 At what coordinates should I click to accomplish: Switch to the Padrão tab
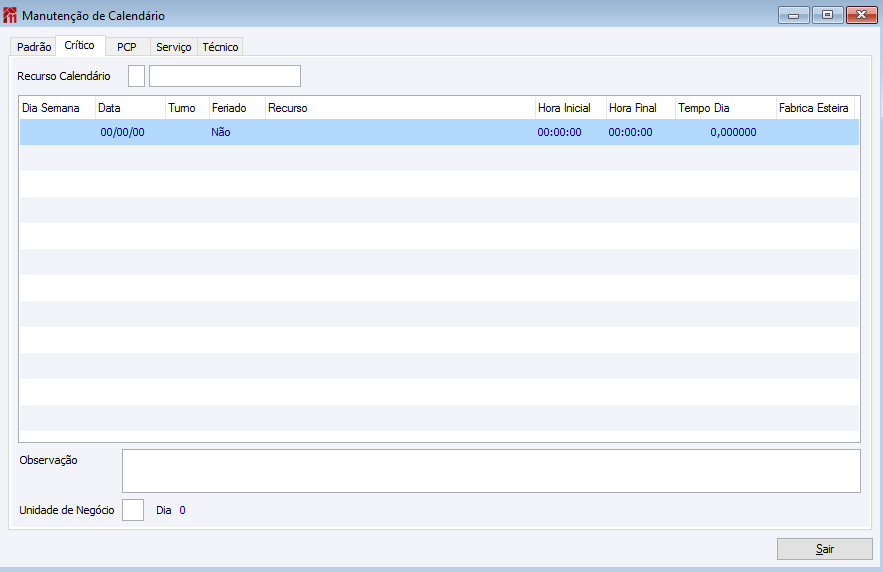[x=34, y=47]
